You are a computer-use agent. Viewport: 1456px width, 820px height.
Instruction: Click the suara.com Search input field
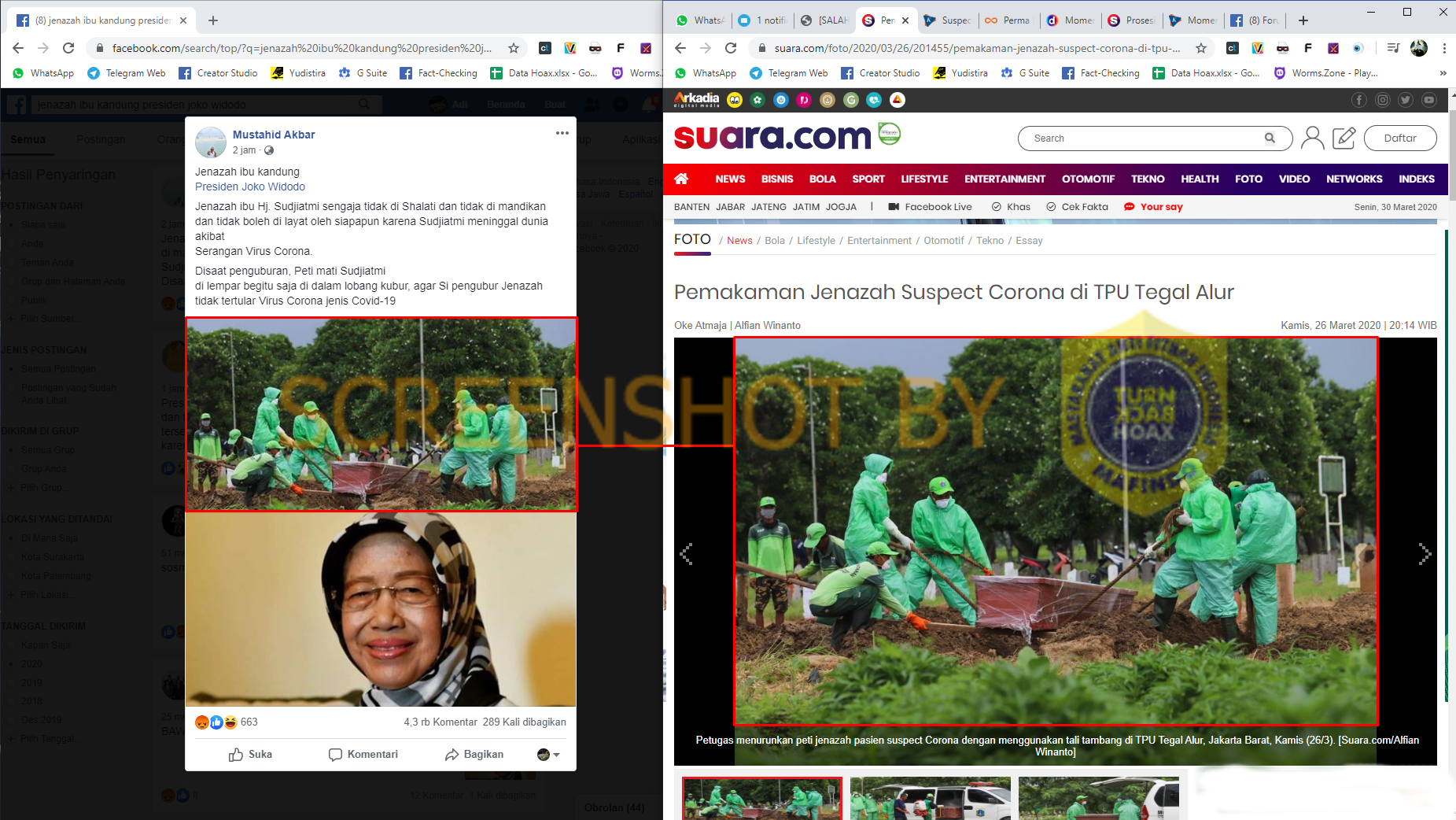pyautogui.click(x=1155, y=138)
